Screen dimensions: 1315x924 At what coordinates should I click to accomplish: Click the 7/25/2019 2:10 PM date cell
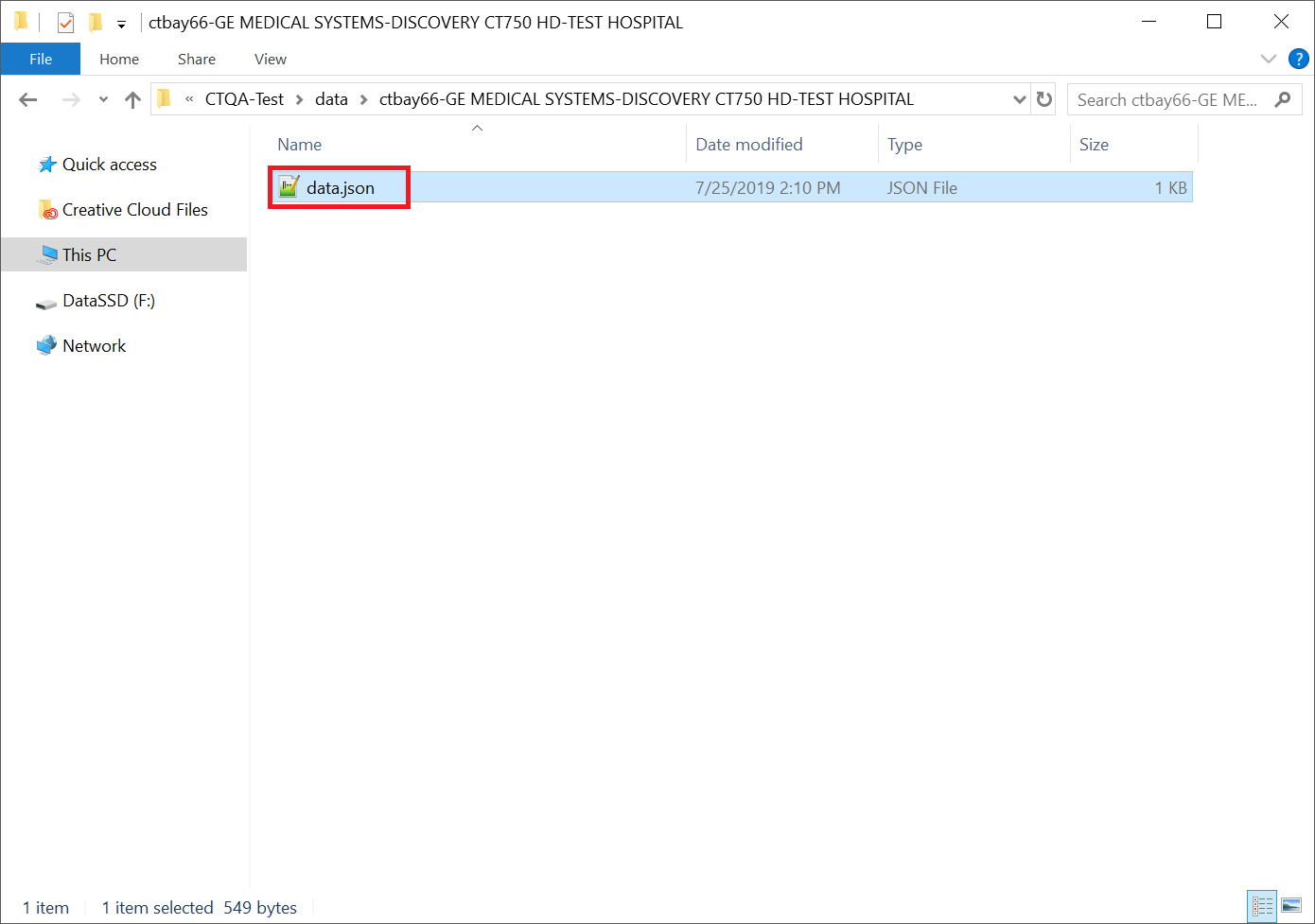coord(767,188)
